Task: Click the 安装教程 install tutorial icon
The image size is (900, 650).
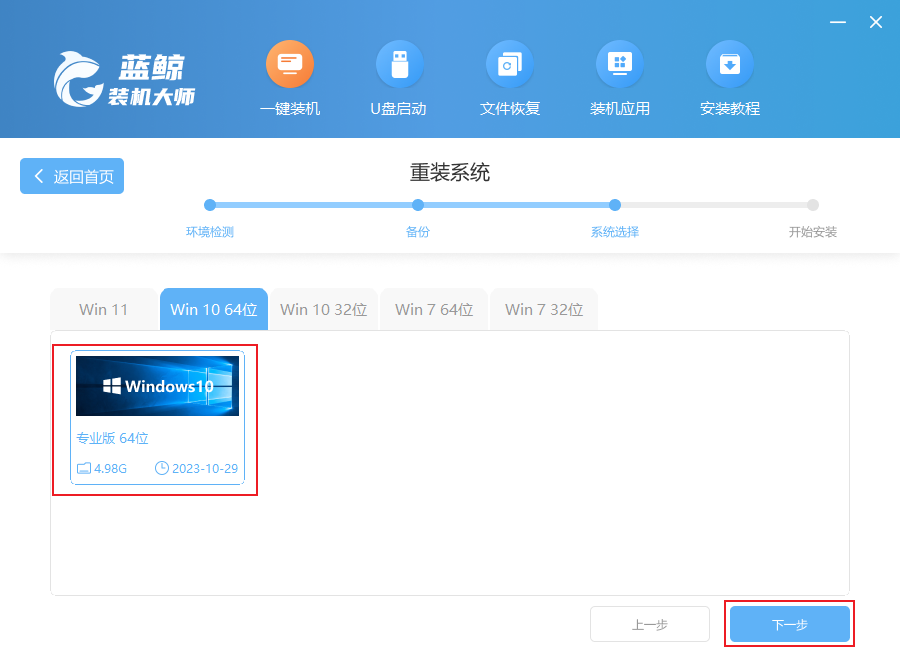Action: [730, 65]
